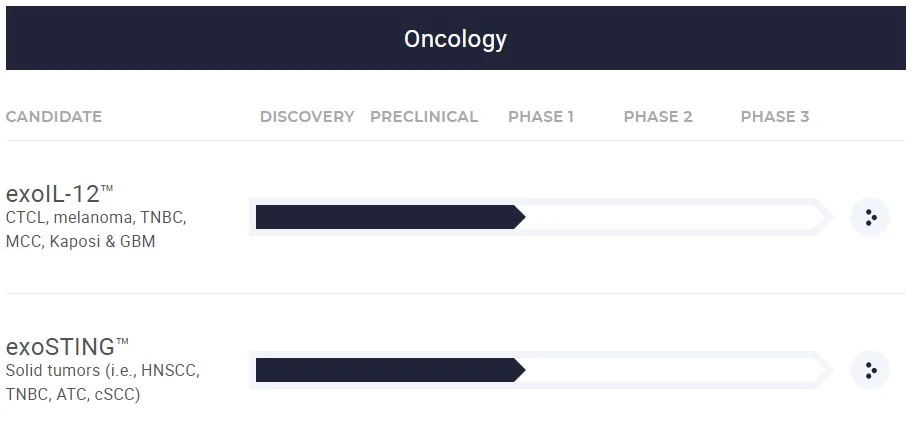Open the exoSTING details dots icon
Image resolution: width=913 pixels, height=442 pixels.
click(870, 370)
